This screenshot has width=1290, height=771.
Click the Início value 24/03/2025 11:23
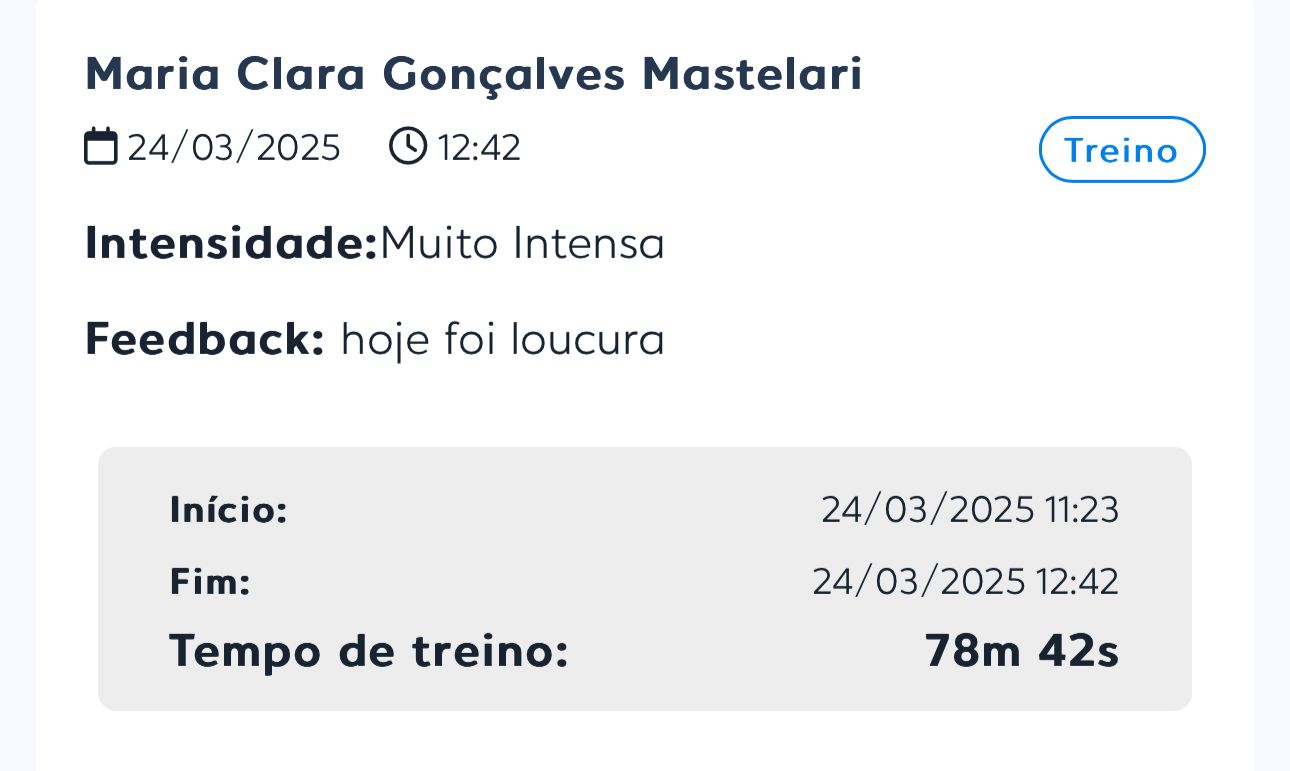[x=969, y=510]
